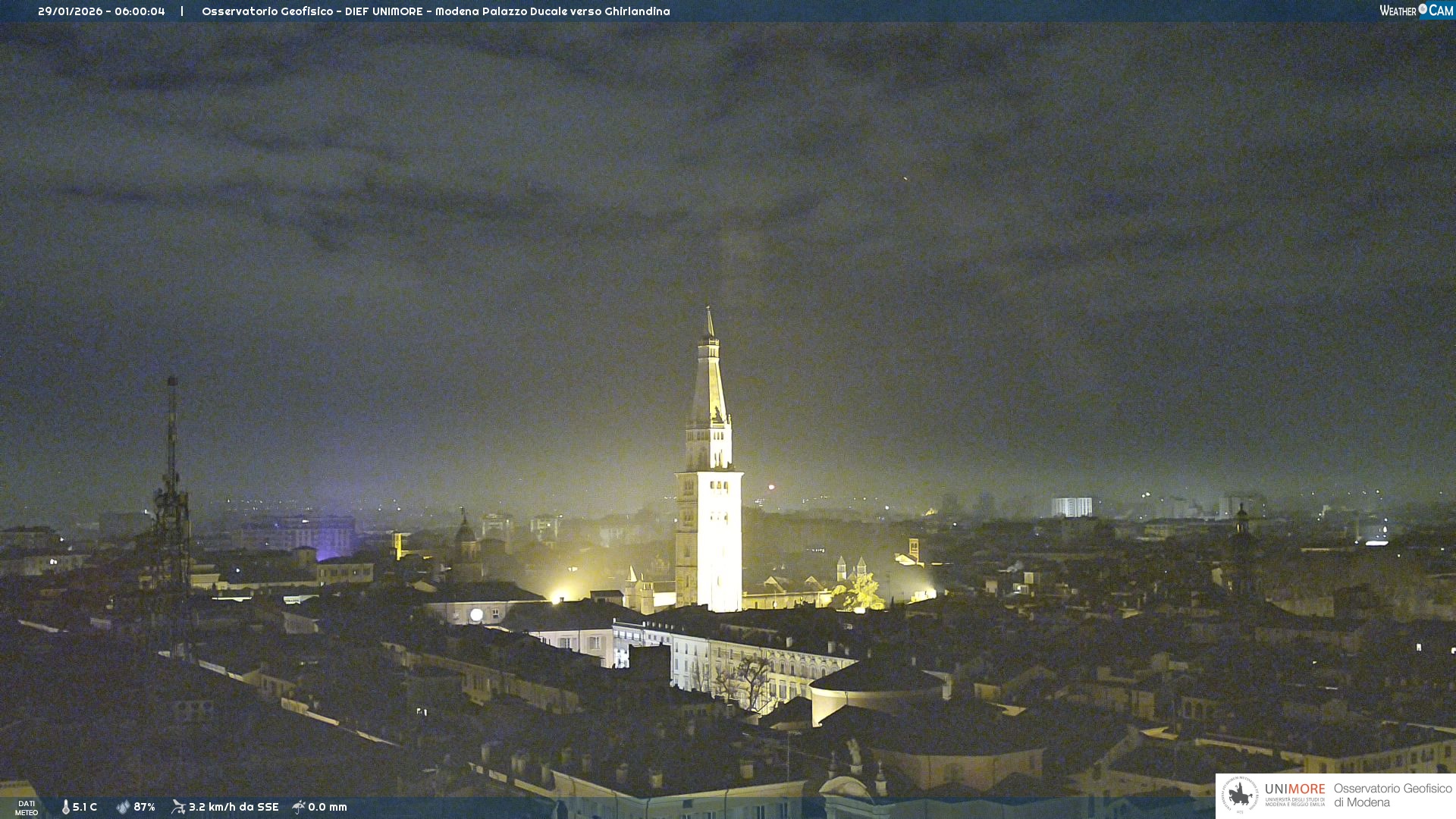The image size is (1456, 819).
Task: Click the UNIMORE text in bottom logo
Action: [1294, 789]
